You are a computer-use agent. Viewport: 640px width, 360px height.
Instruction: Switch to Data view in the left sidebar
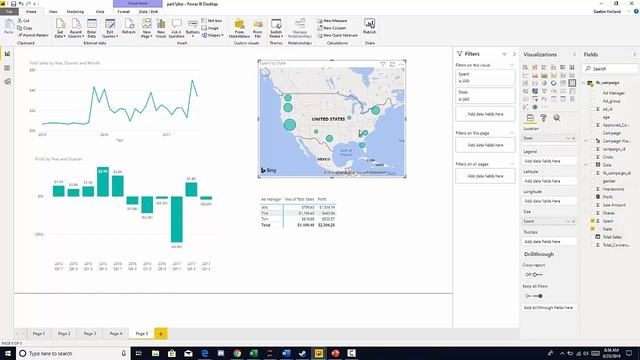coord(7,68)
